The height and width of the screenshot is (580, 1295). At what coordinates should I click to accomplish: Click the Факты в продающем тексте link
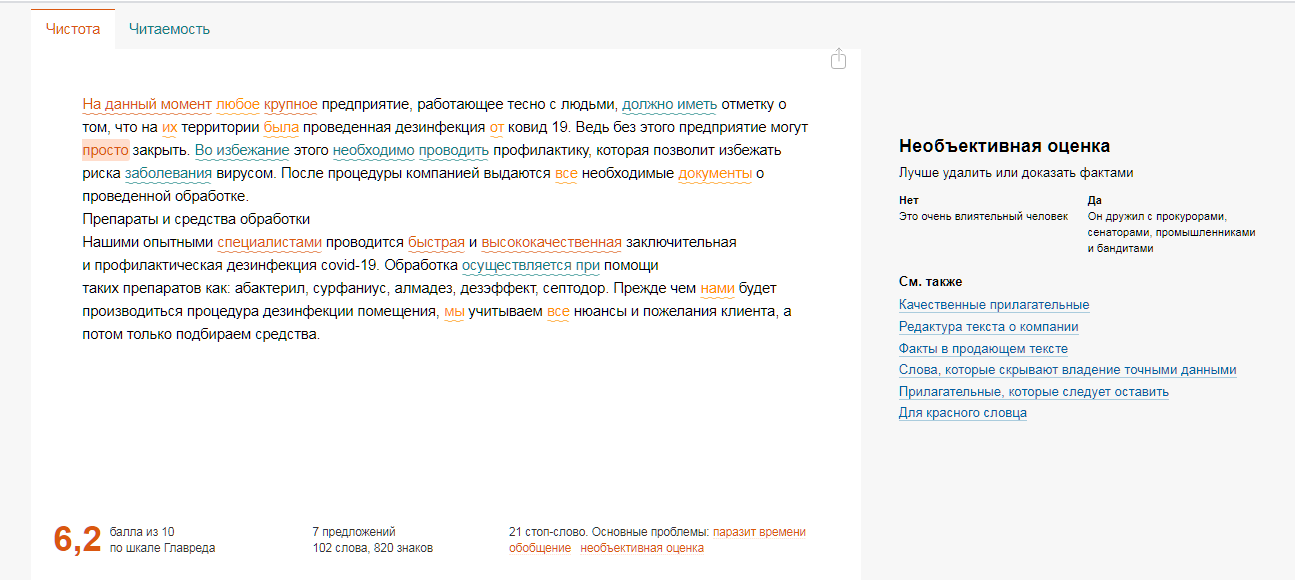click(x=982, y=348)
